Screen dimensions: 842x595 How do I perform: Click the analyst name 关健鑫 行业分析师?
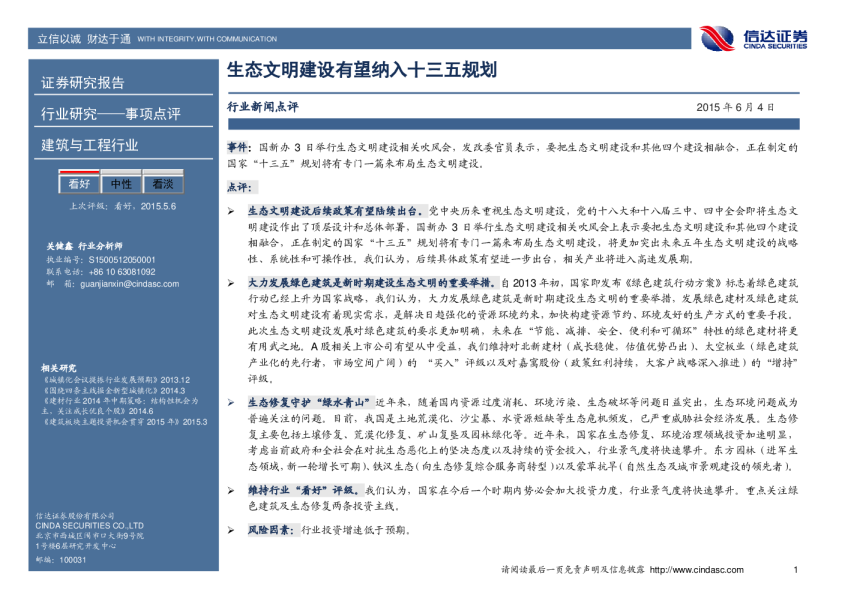click(84, 246)
